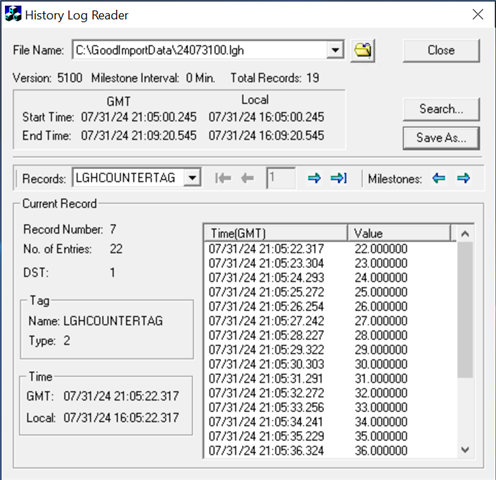Advance to the next record arrow
Image resolution: width=496 pixels, height=480 pixels.
click(x=314, y=178)
